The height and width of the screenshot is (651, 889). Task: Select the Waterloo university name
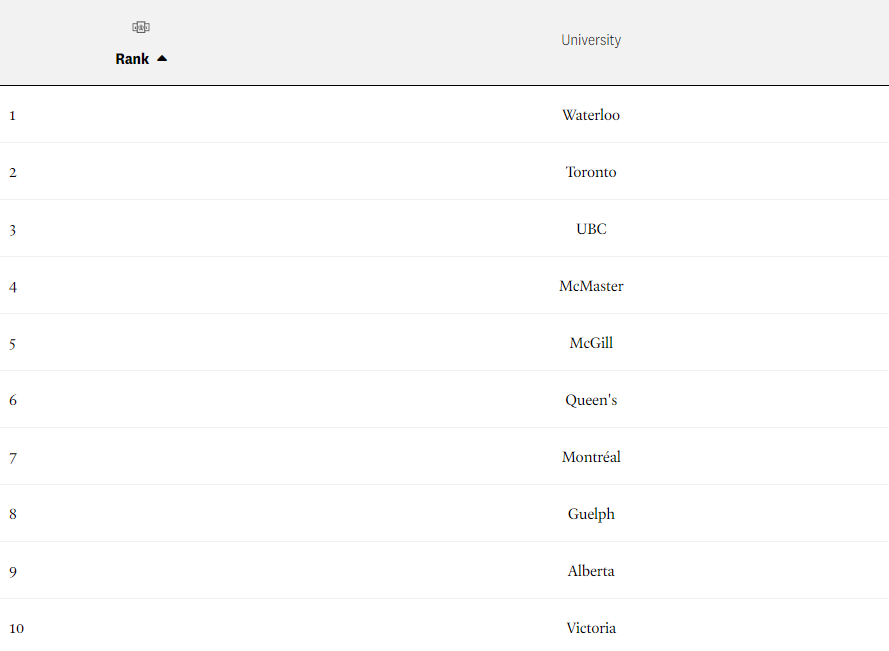(x=590, y=115)
